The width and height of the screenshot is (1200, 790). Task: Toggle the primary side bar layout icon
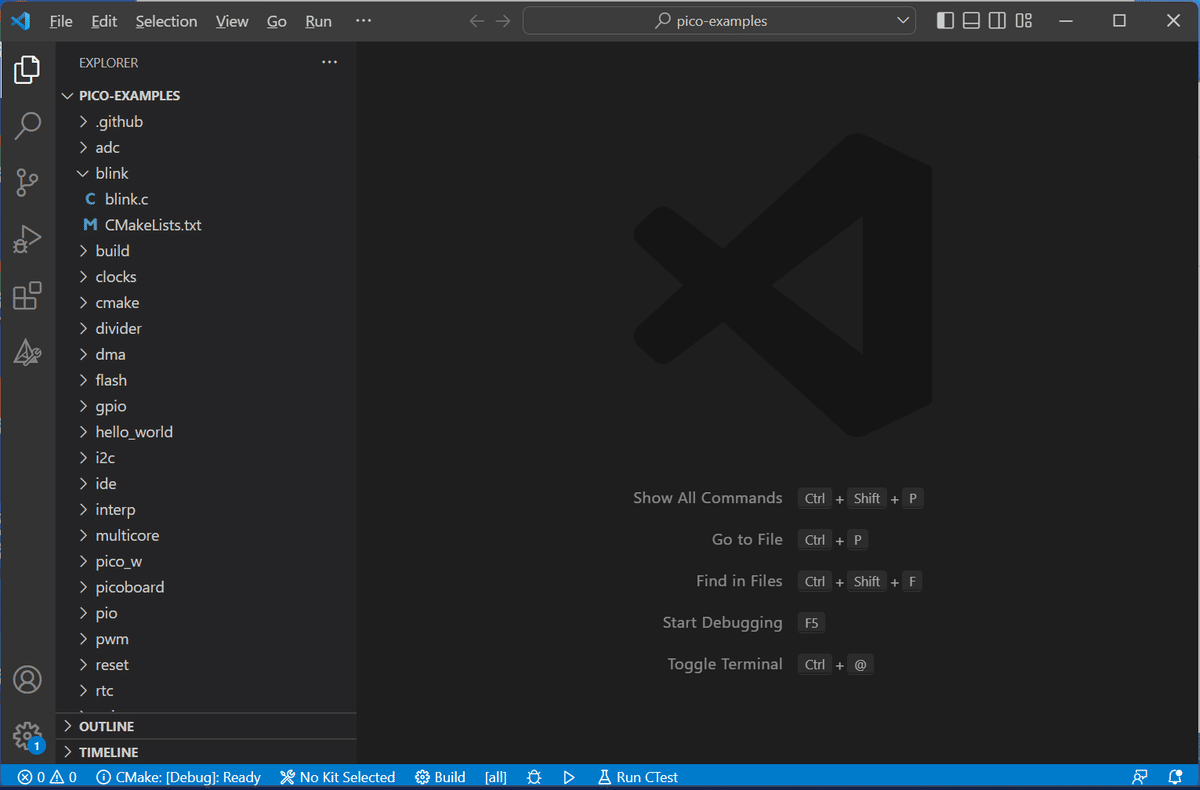coord(945,21)
